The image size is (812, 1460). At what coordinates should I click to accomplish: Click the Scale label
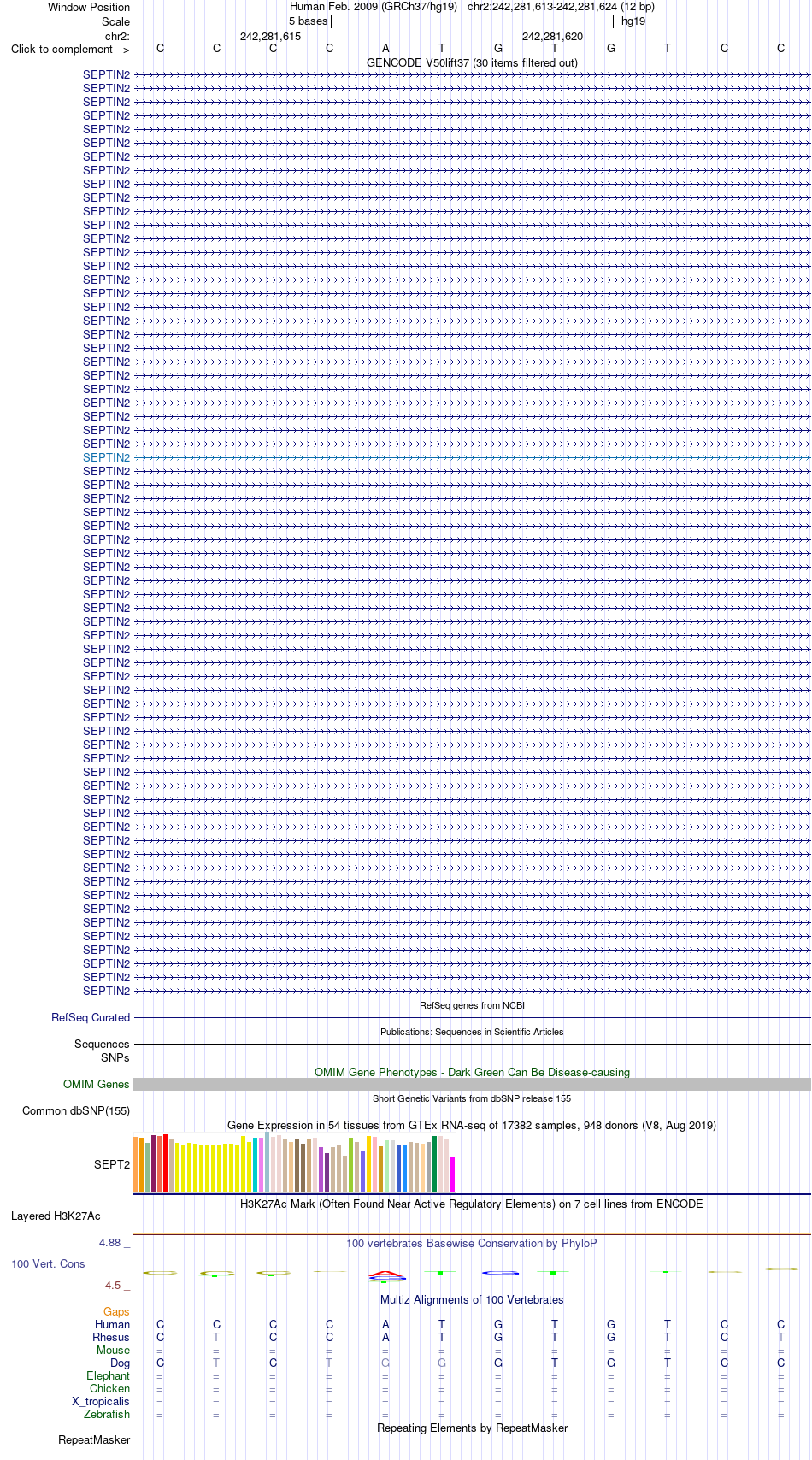coord(115,21)
